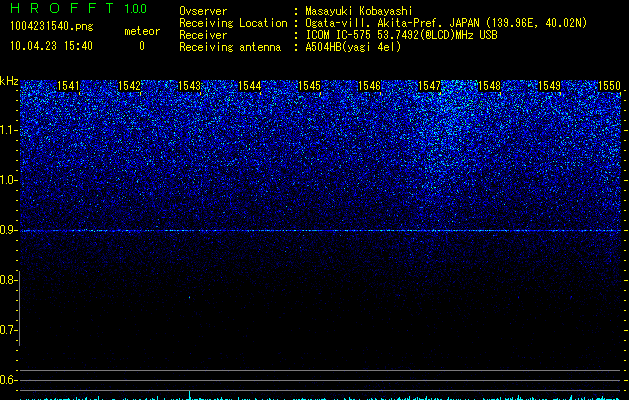Click the bright noise burst below 1547

coord(447,132)
